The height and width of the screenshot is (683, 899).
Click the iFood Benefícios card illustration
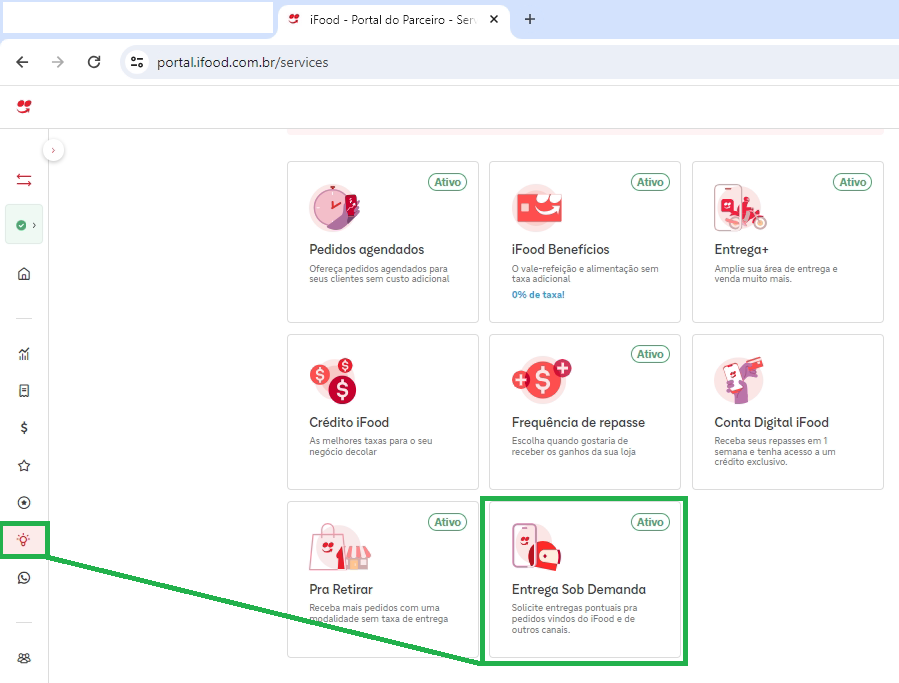[537, 207]
